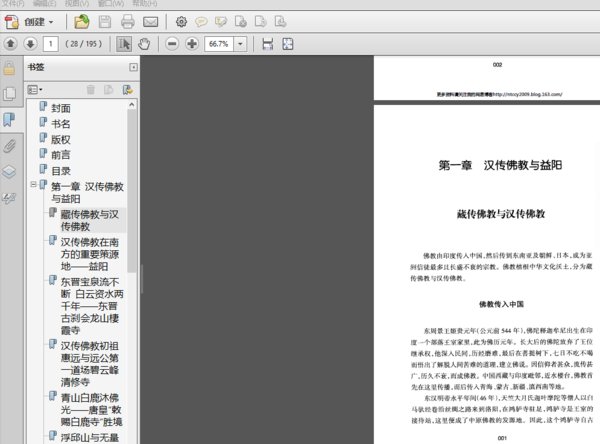Image resolution: width=600 pixels, height=444 pixels.
Task: Click subheading 佛教传入中国 in document
Action: point(501,304)
